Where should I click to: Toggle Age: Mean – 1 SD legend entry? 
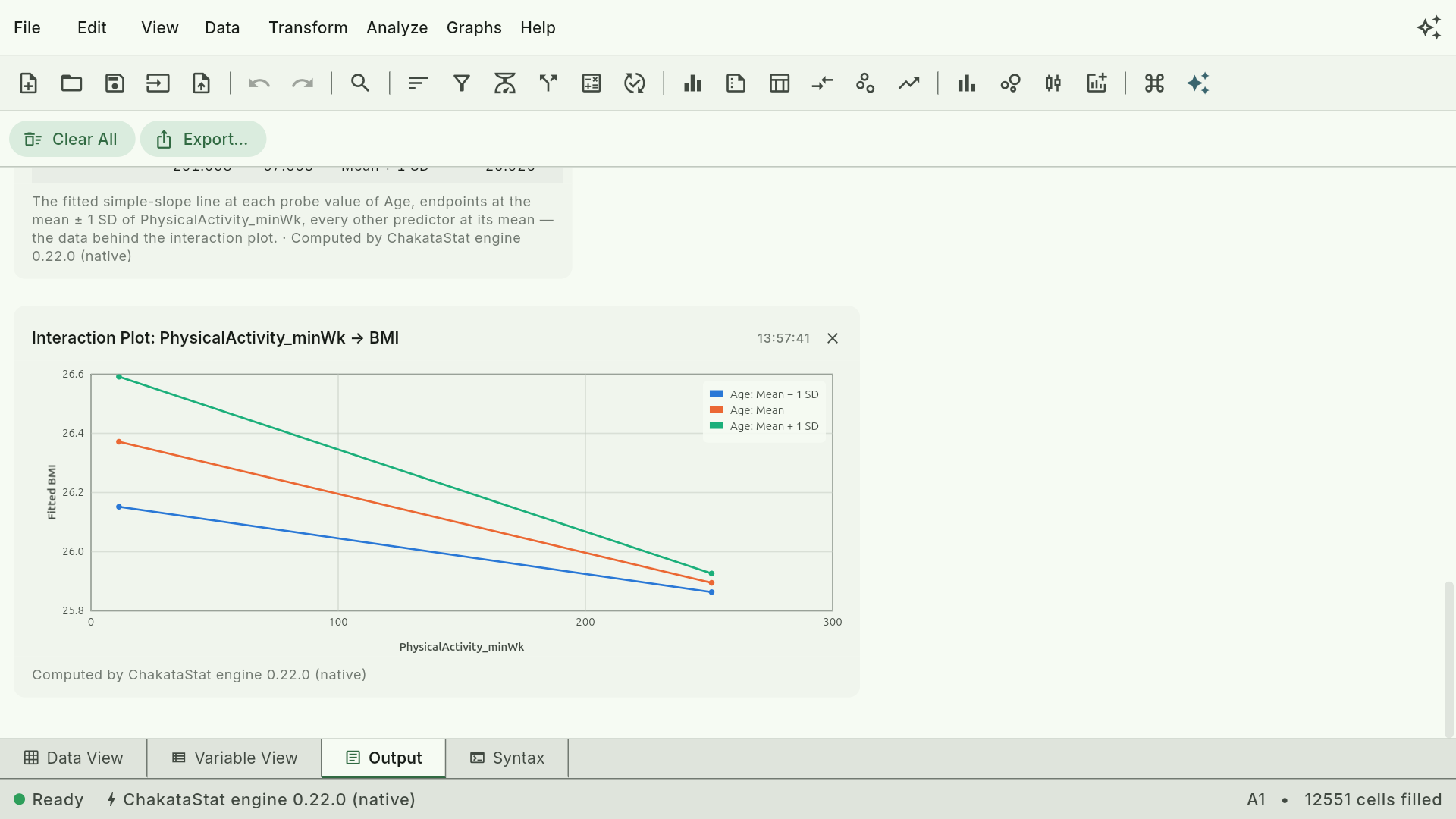click(764, 394)
